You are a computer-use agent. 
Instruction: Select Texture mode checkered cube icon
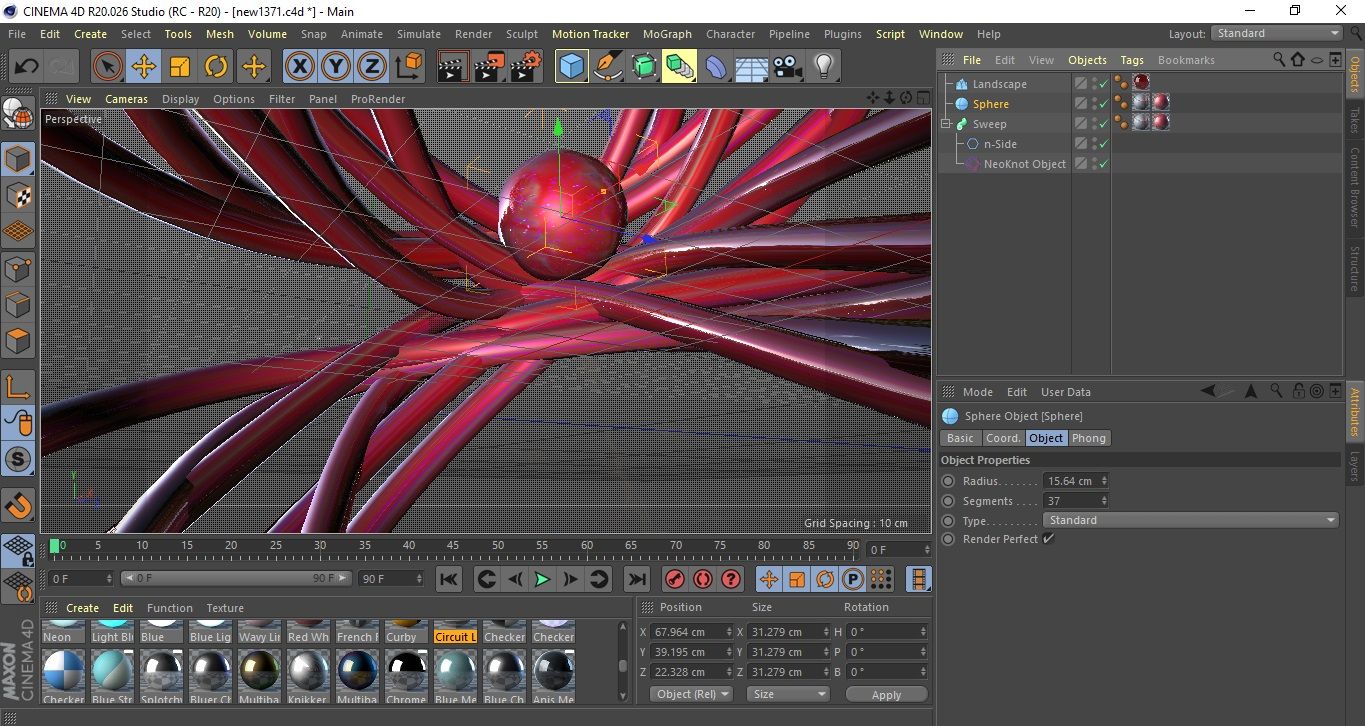tap(18, 195)
